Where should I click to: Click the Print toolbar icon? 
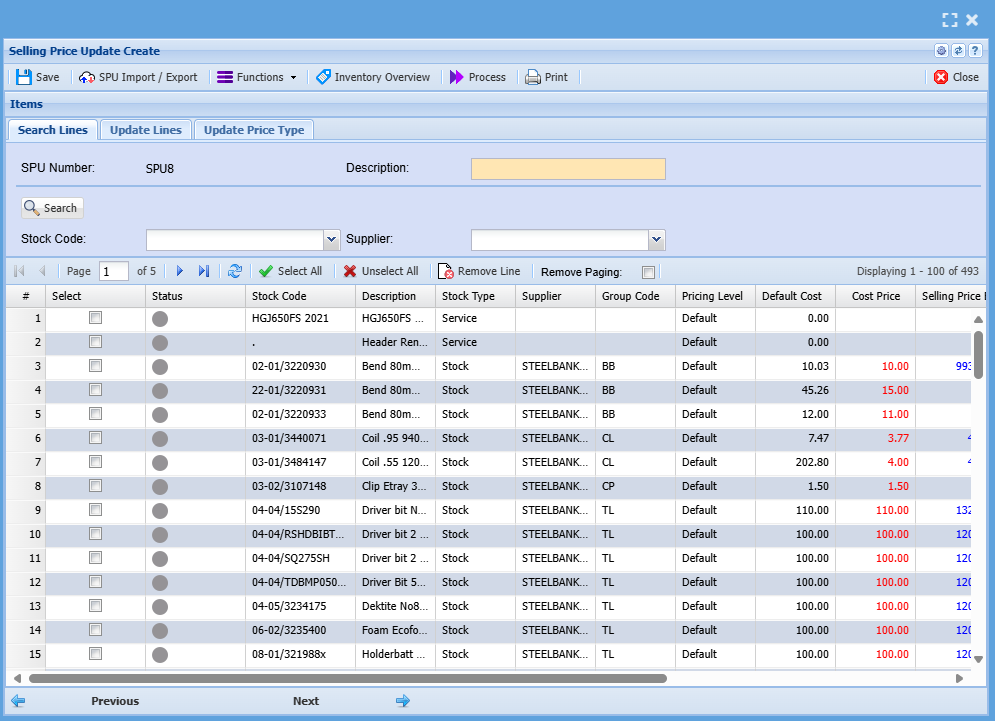534,77
